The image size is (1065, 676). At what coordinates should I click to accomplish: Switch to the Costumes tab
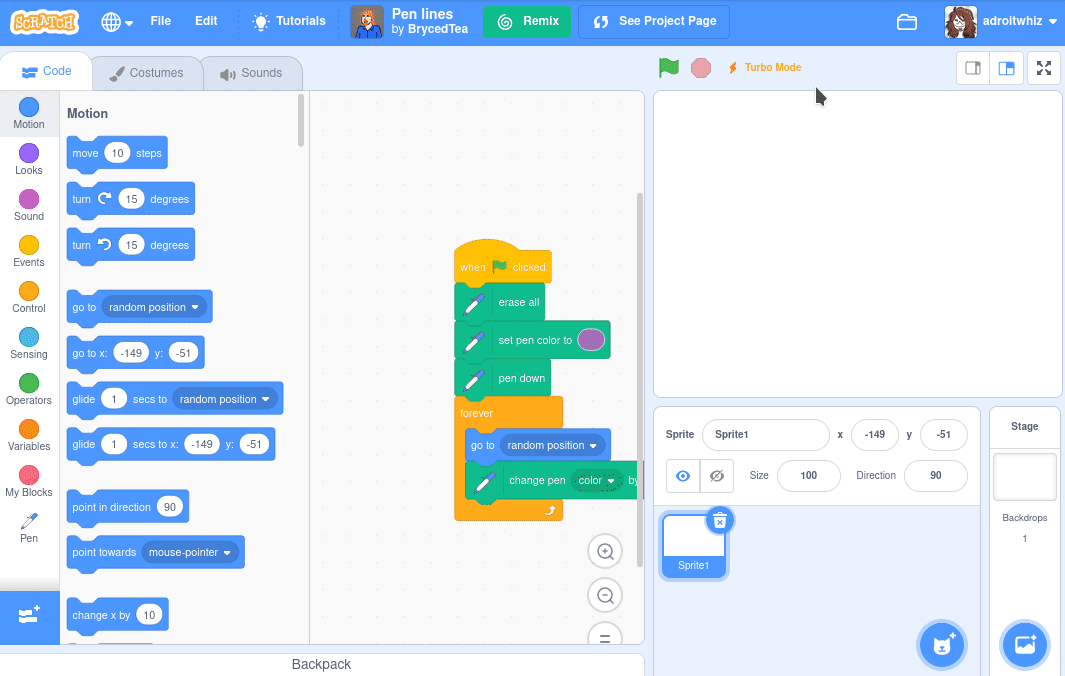(x=147, y=73)
